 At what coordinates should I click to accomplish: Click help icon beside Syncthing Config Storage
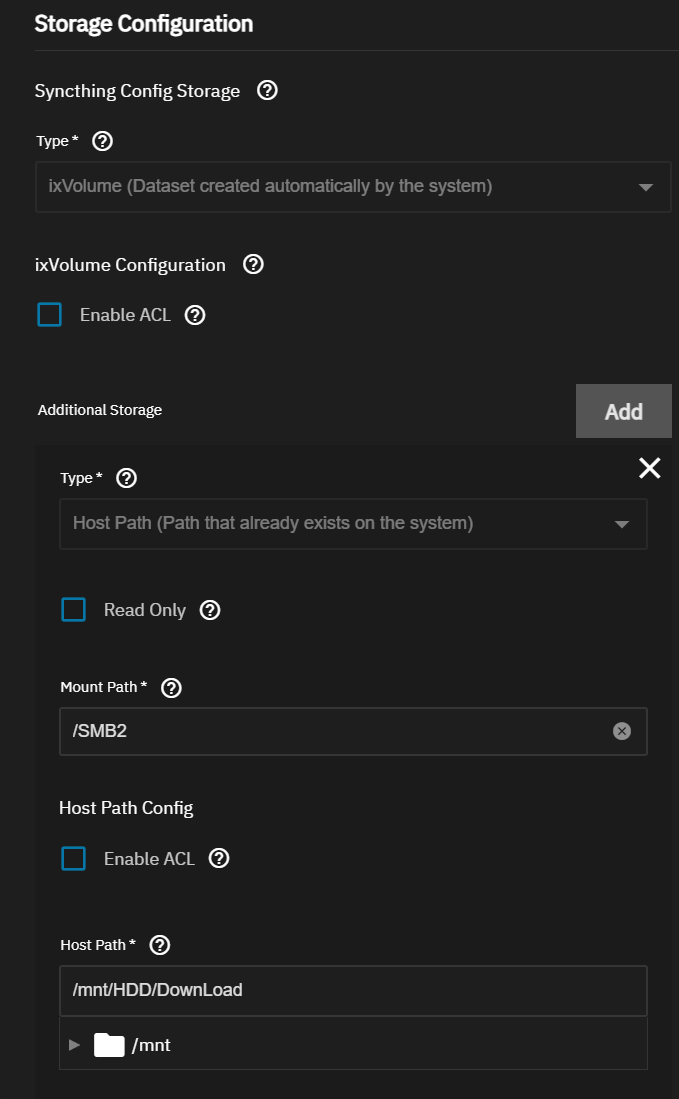(267, 91)
